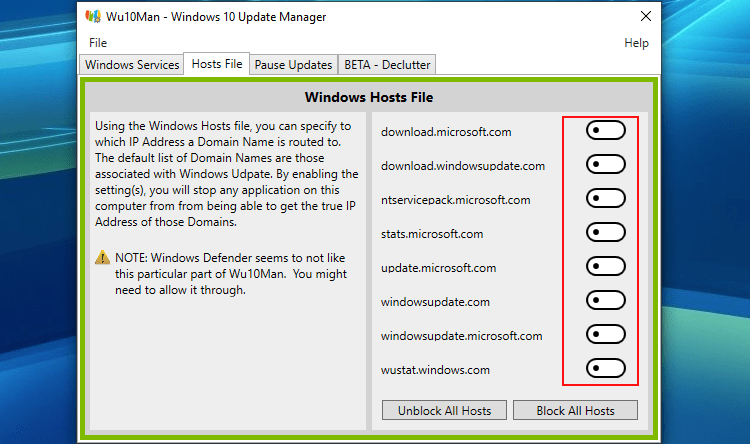Viewport: 750px width, 444px height.
Task: Click the download.windowsupdate.com domain label
Action: tap(463, 166)
